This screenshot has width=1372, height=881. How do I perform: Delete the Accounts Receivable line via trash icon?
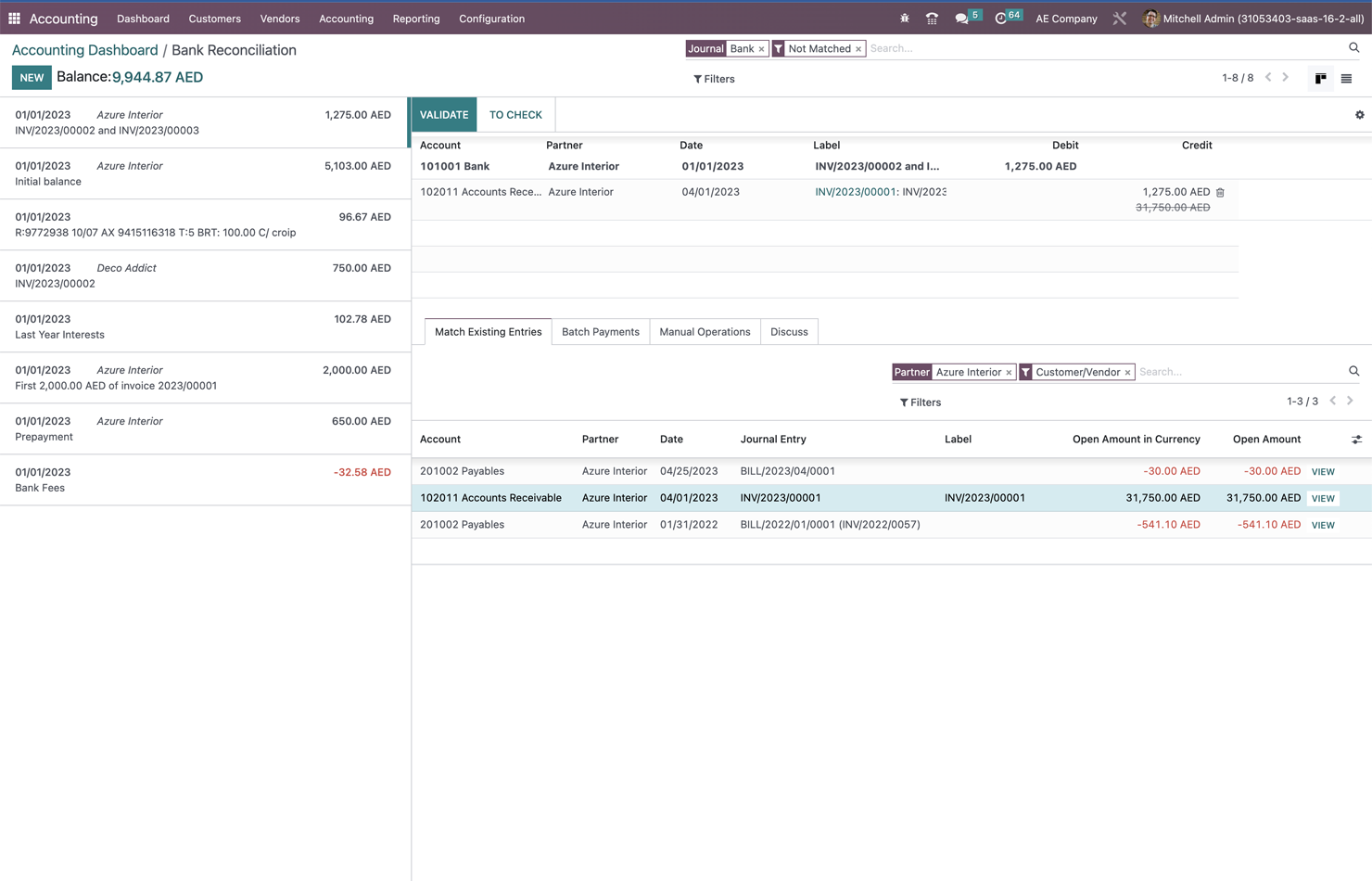pos(1219,191)
